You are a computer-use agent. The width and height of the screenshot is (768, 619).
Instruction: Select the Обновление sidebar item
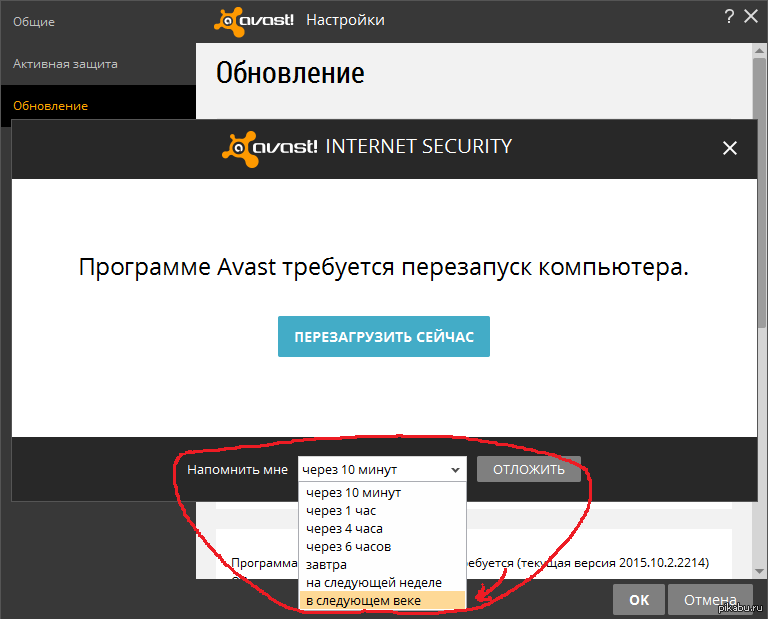coord(50,106)
